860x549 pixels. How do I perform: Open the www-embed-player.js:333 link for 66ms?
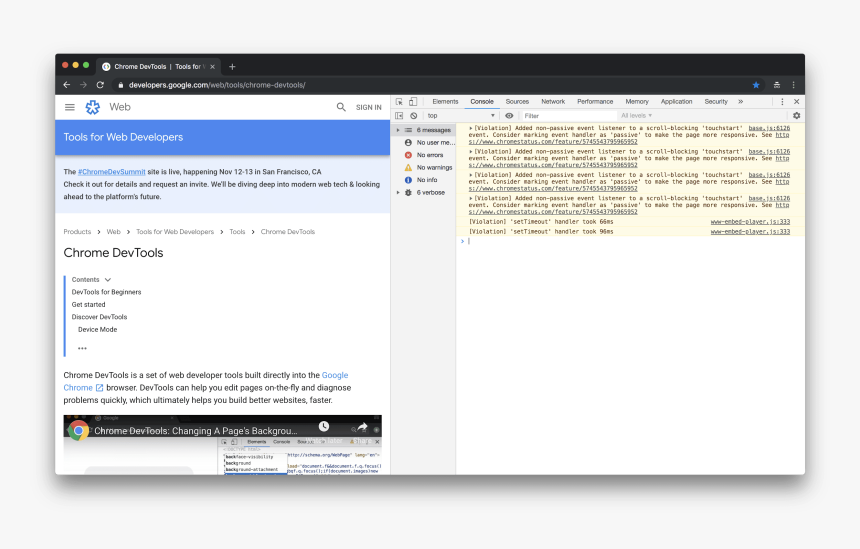click(x=750, y=222)
